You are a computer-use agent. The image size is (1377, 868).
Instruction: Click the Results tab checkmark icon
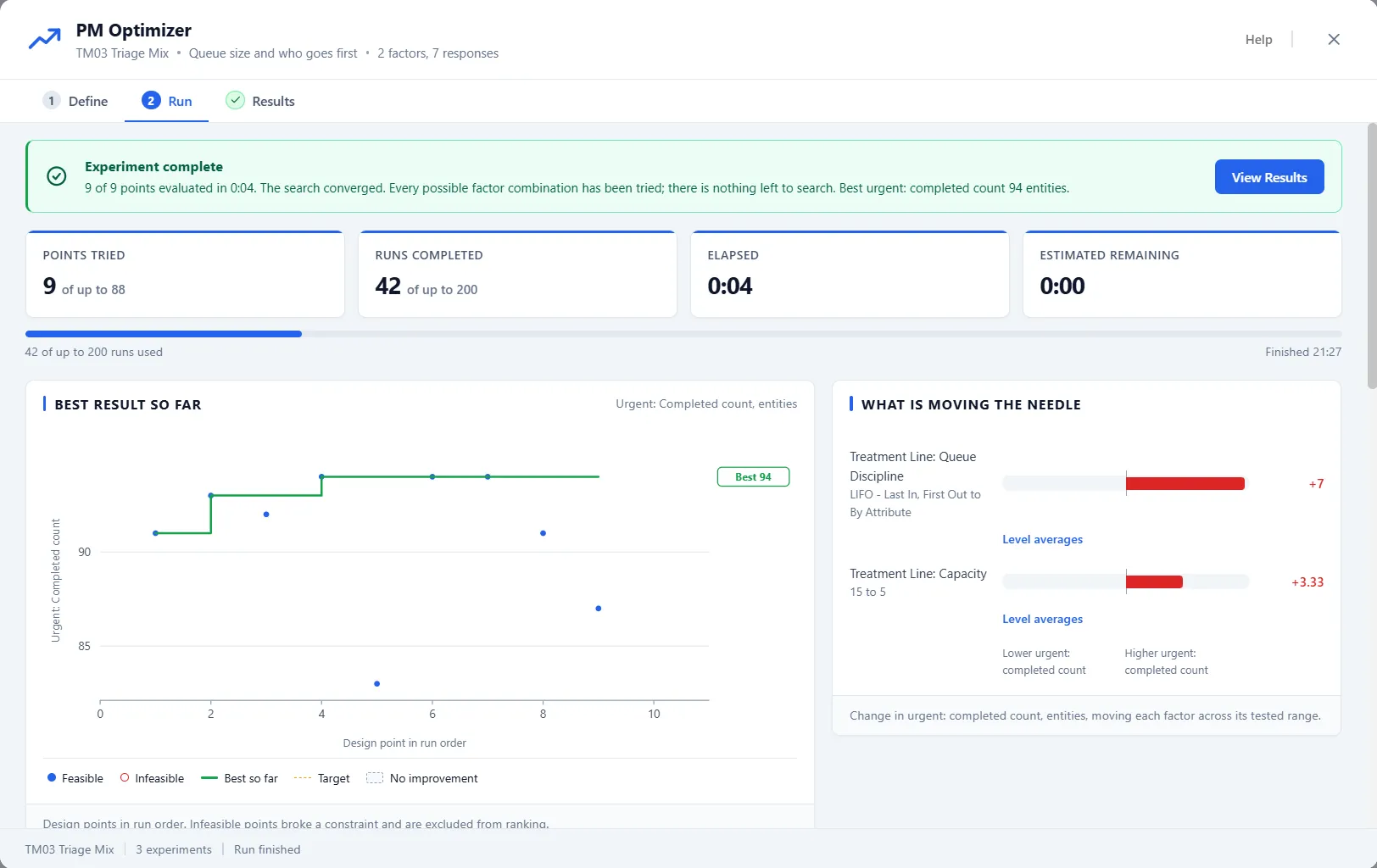coord(235,100)
